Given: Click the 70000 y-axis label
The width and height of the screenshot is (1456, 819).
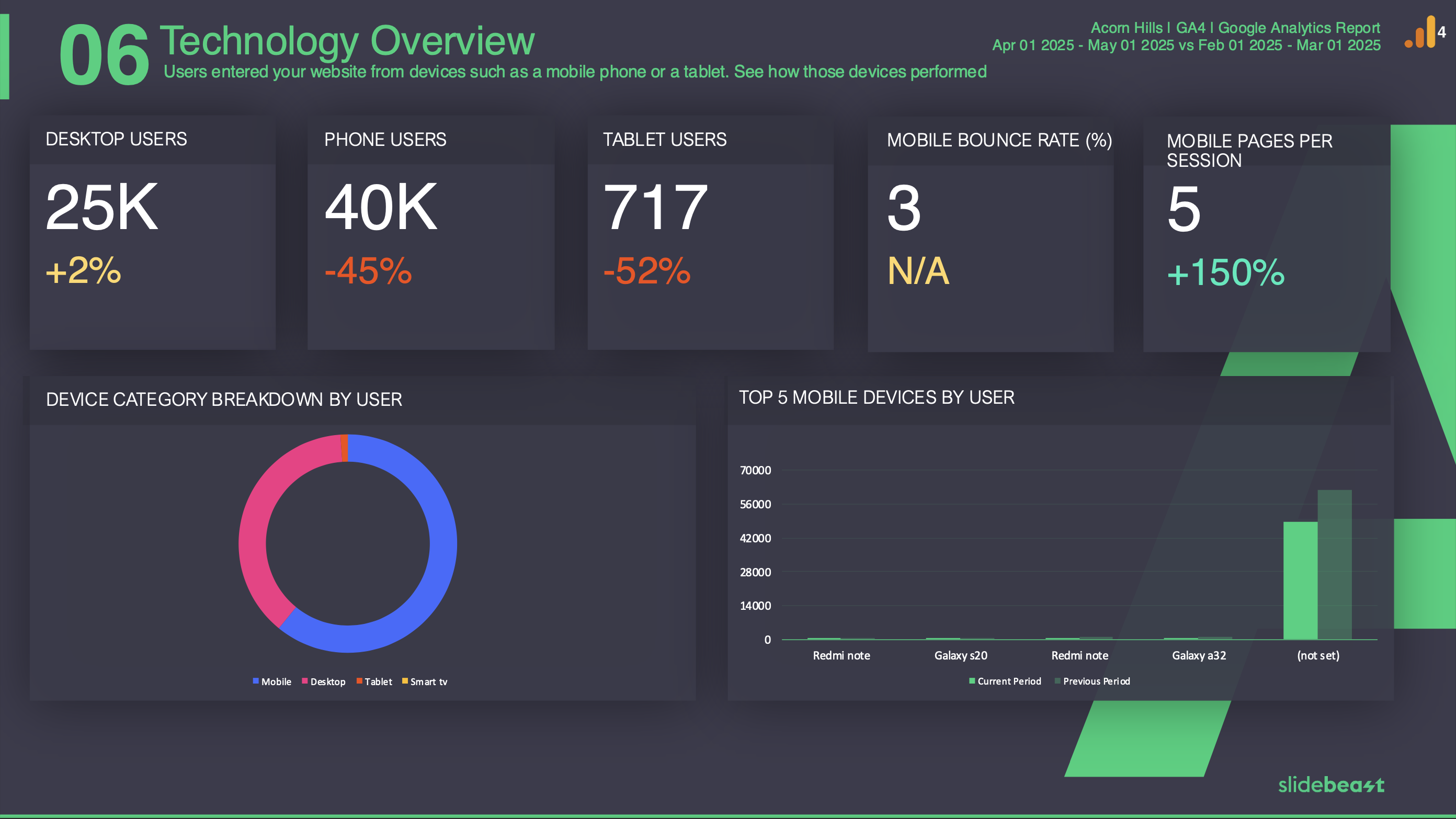Looking at the screenshot, I should (755, 470).
